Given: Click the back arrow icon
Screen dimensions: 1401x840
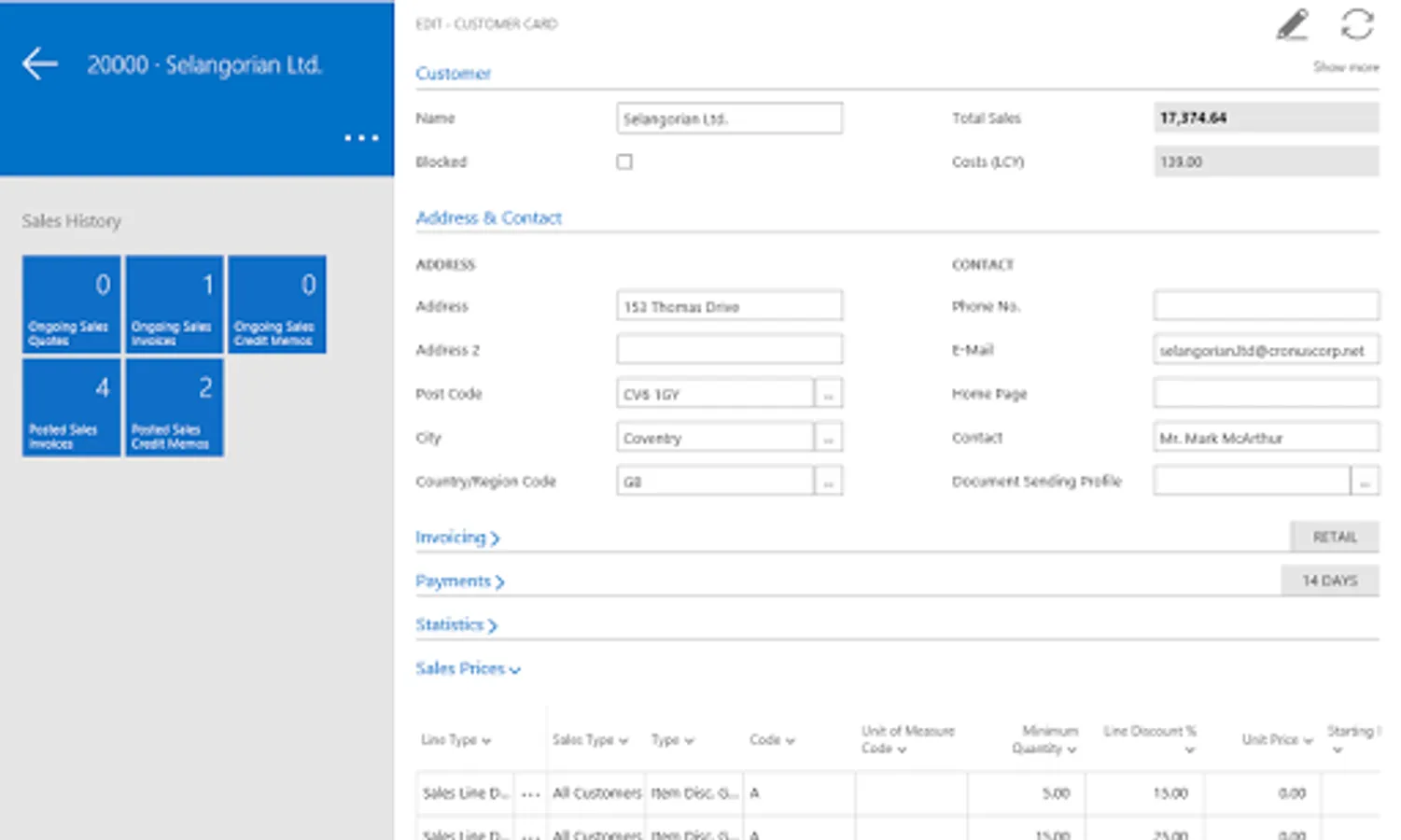Looking at the screenshot, I should [x=40, y=64].
